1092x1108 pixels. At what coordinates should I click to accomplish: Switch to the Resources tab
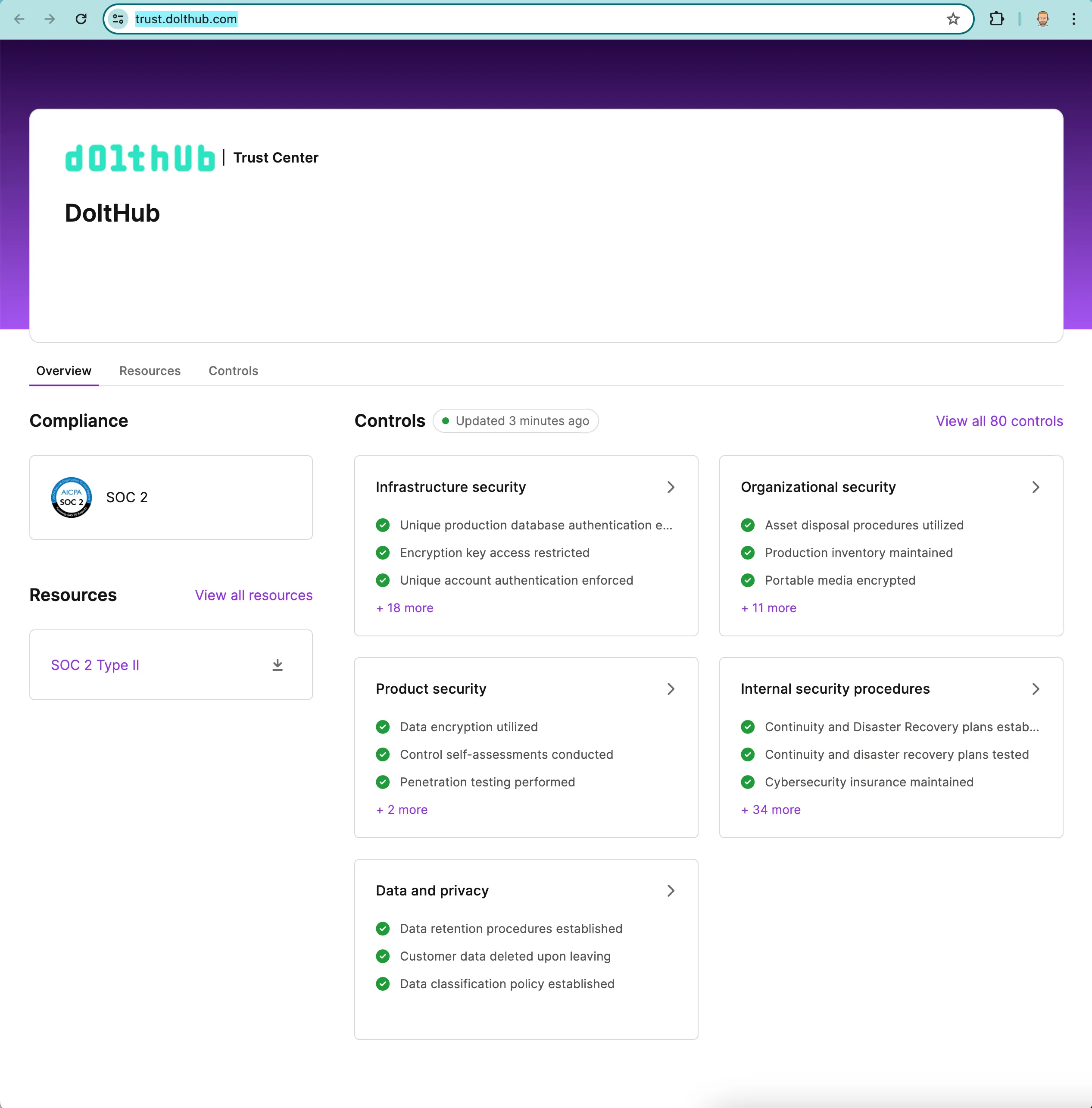150,370
